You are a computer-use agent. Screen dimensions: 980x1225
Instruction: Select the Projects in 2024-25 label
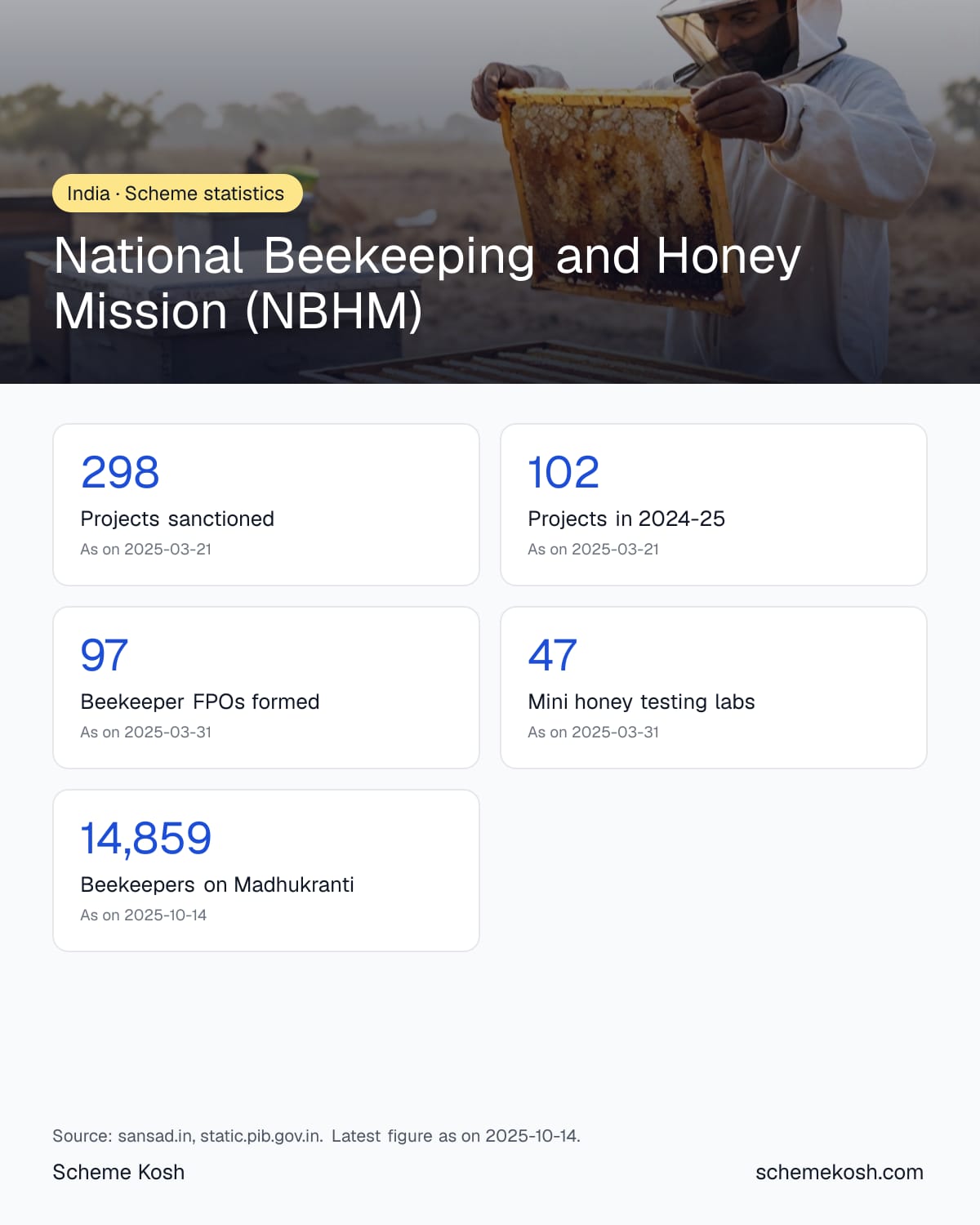[x=626, y=519]
